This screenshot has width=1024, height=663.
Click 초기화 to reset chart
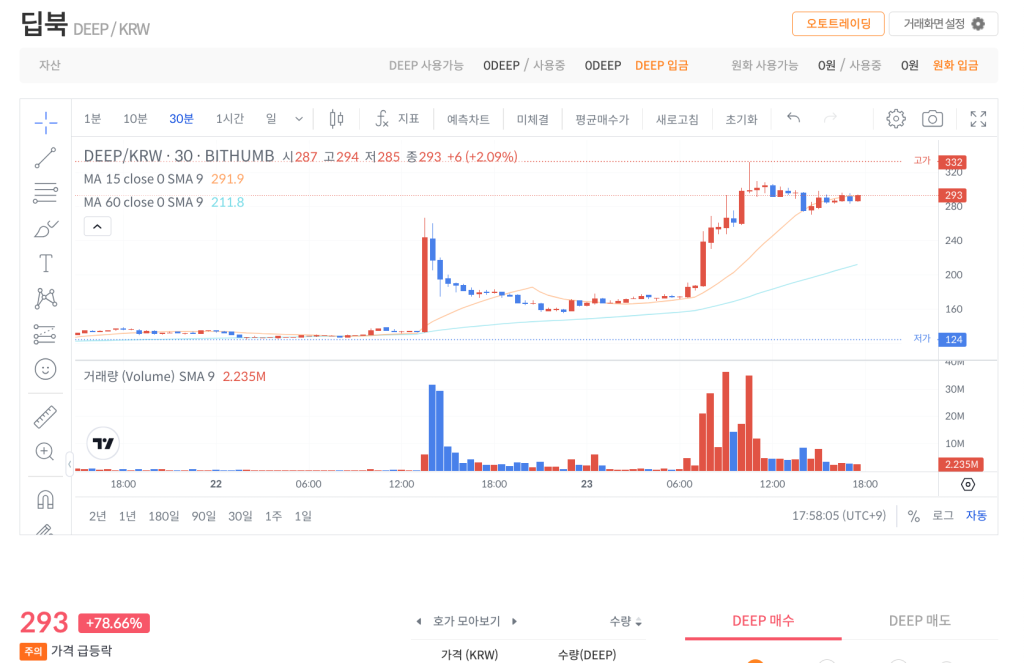click(x=741, y=120)
